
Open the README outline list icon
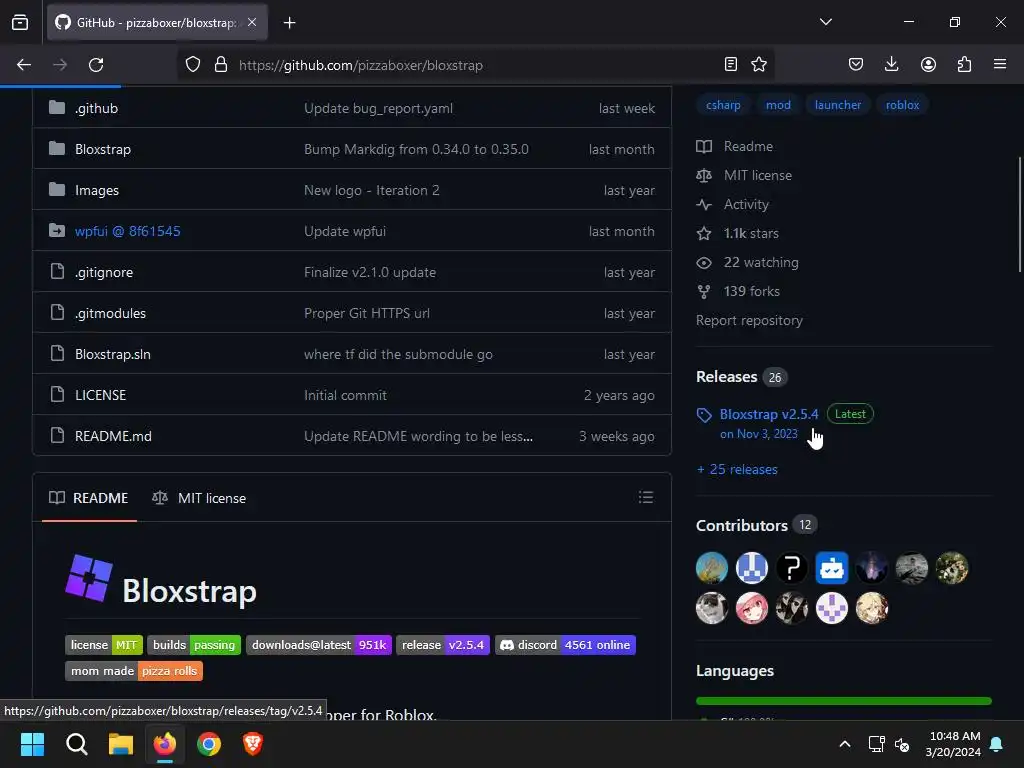[646, 498]
